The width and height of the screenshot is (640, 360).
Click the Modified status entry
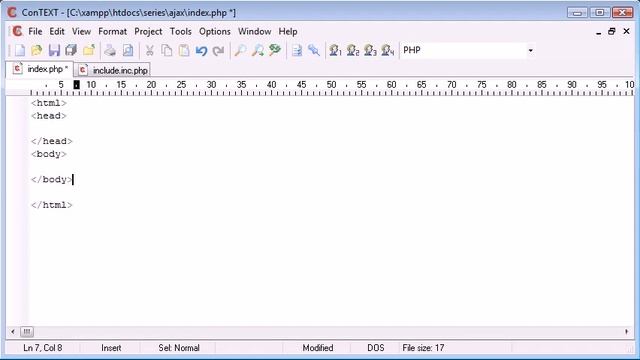tap(318, 348)
